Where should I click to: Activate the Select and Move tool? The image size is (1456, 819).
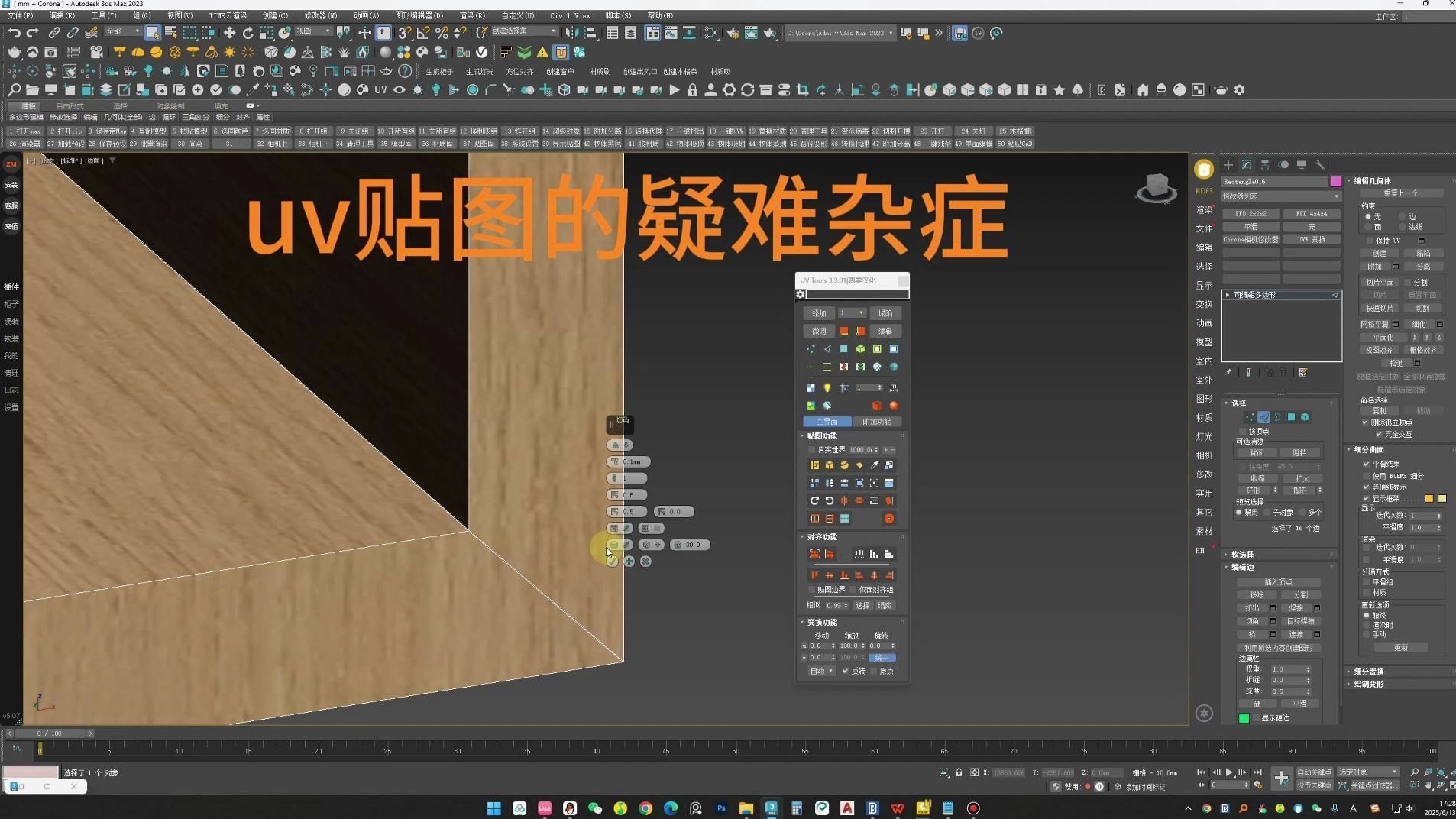coord(229,33)
